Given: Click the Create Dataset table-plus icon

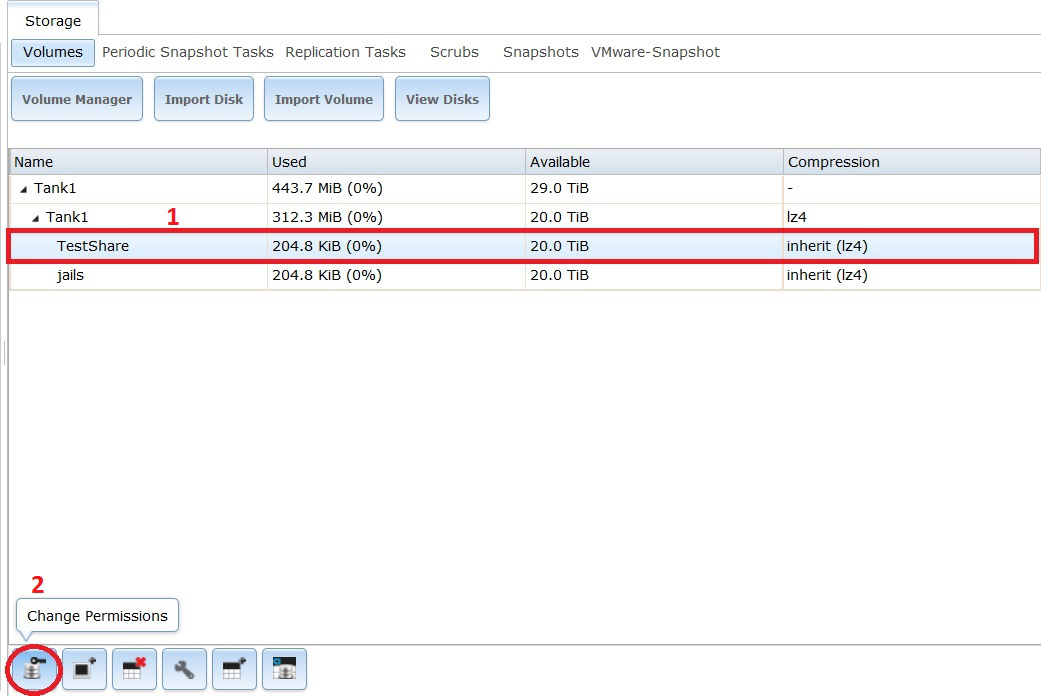Looking at the screenshot, I should [234, 670].
